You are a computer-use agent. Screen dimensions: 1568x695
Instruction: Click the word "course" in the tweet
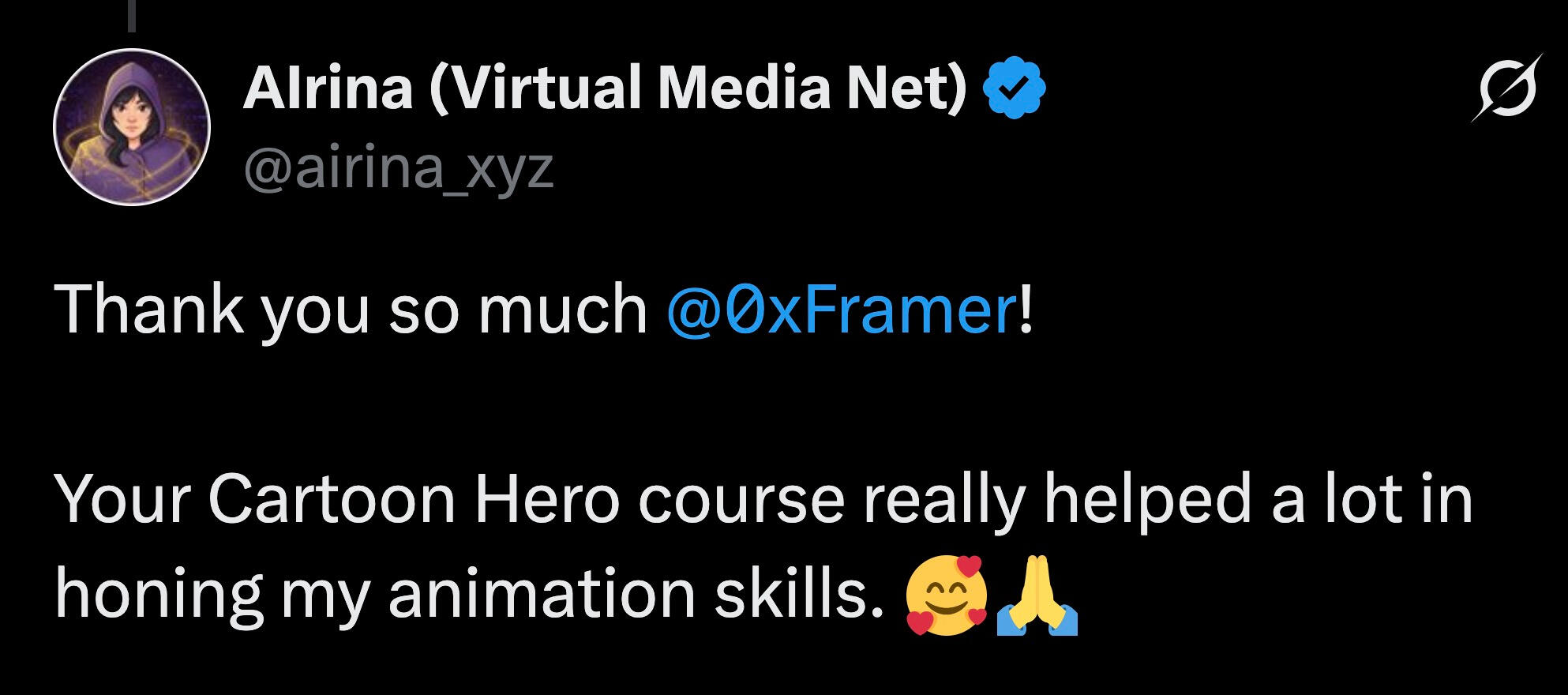[x=741, y=500]
